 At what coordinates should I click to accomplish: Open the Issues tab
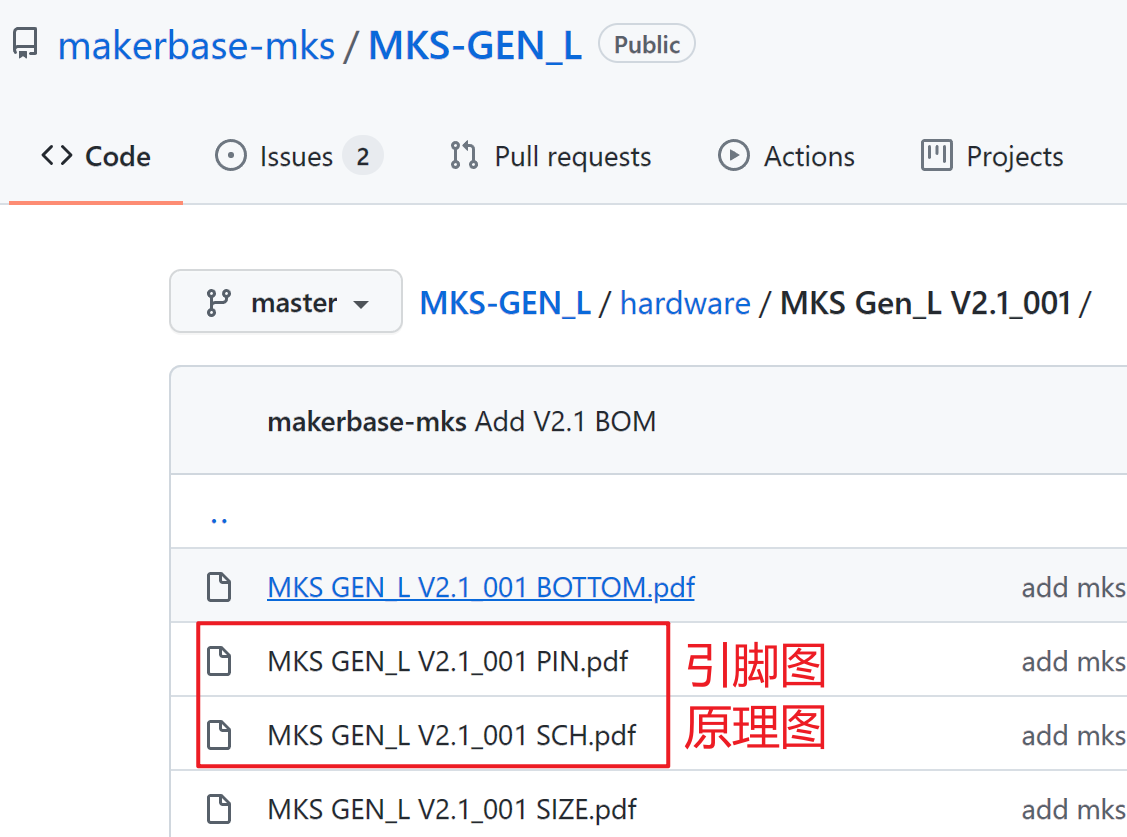tap(298, 156)
